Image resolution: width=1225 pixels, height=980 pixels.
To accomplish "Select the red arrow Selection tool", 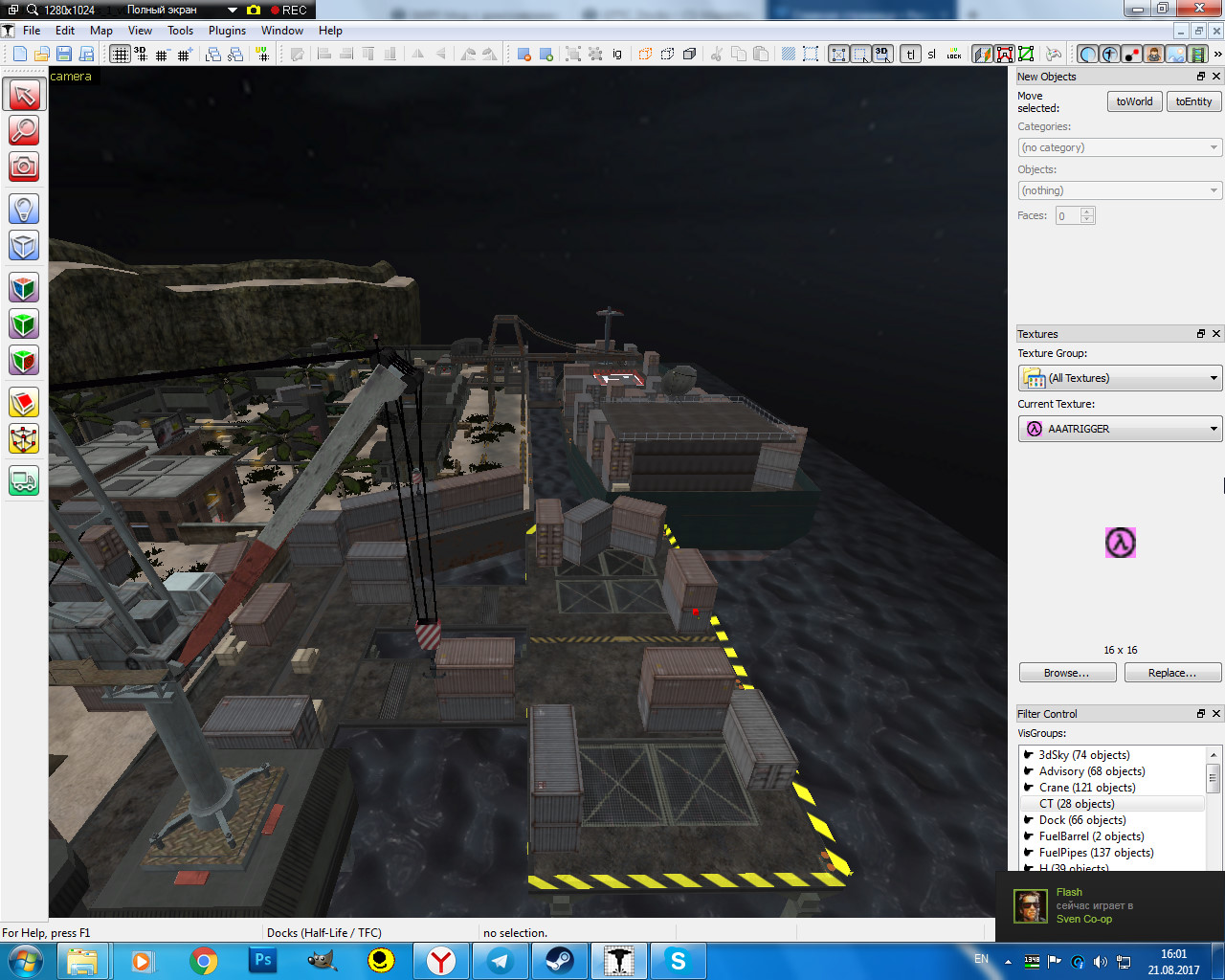I will click(x=24, y=94).
